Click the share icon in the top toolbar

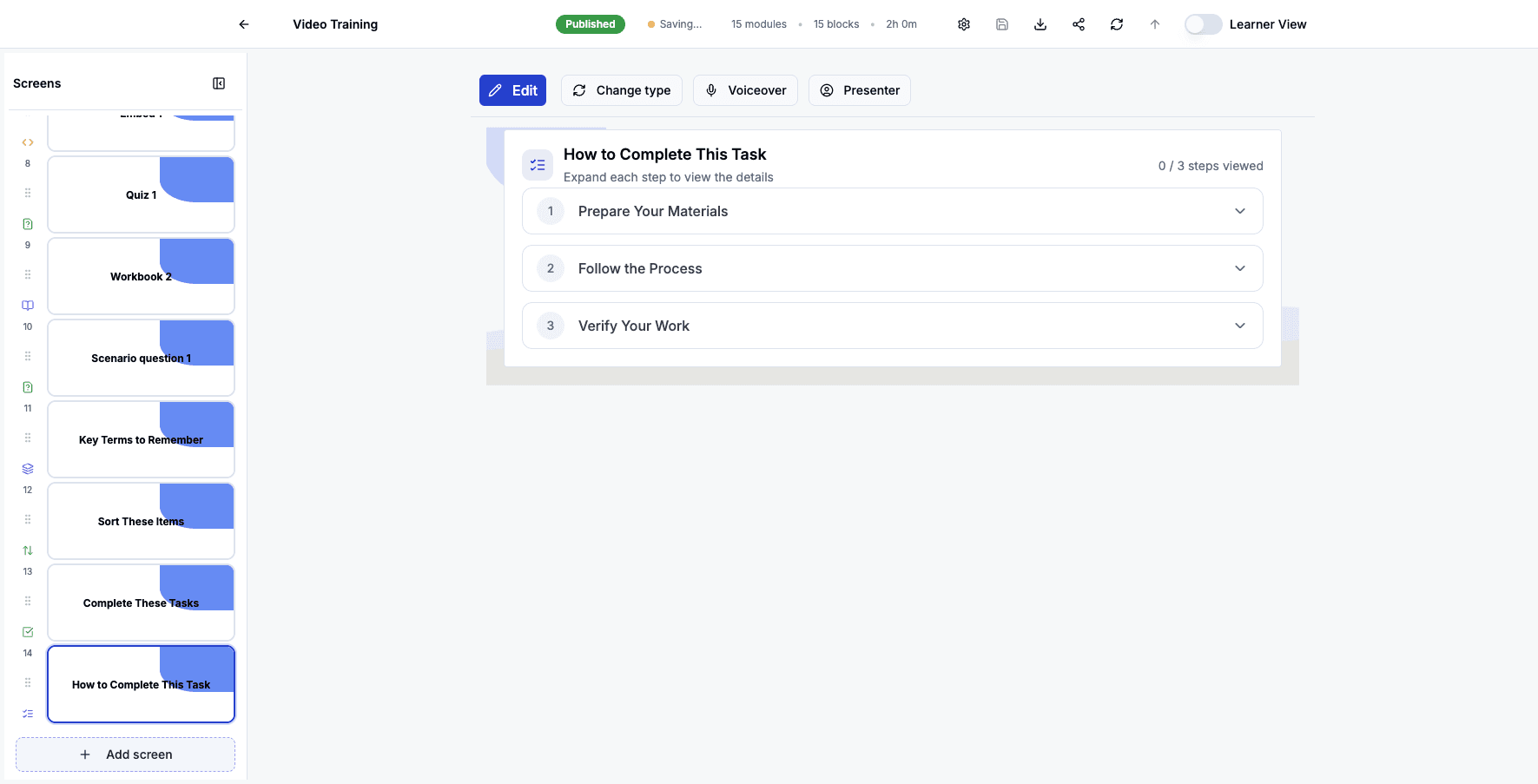point(1078,24)
